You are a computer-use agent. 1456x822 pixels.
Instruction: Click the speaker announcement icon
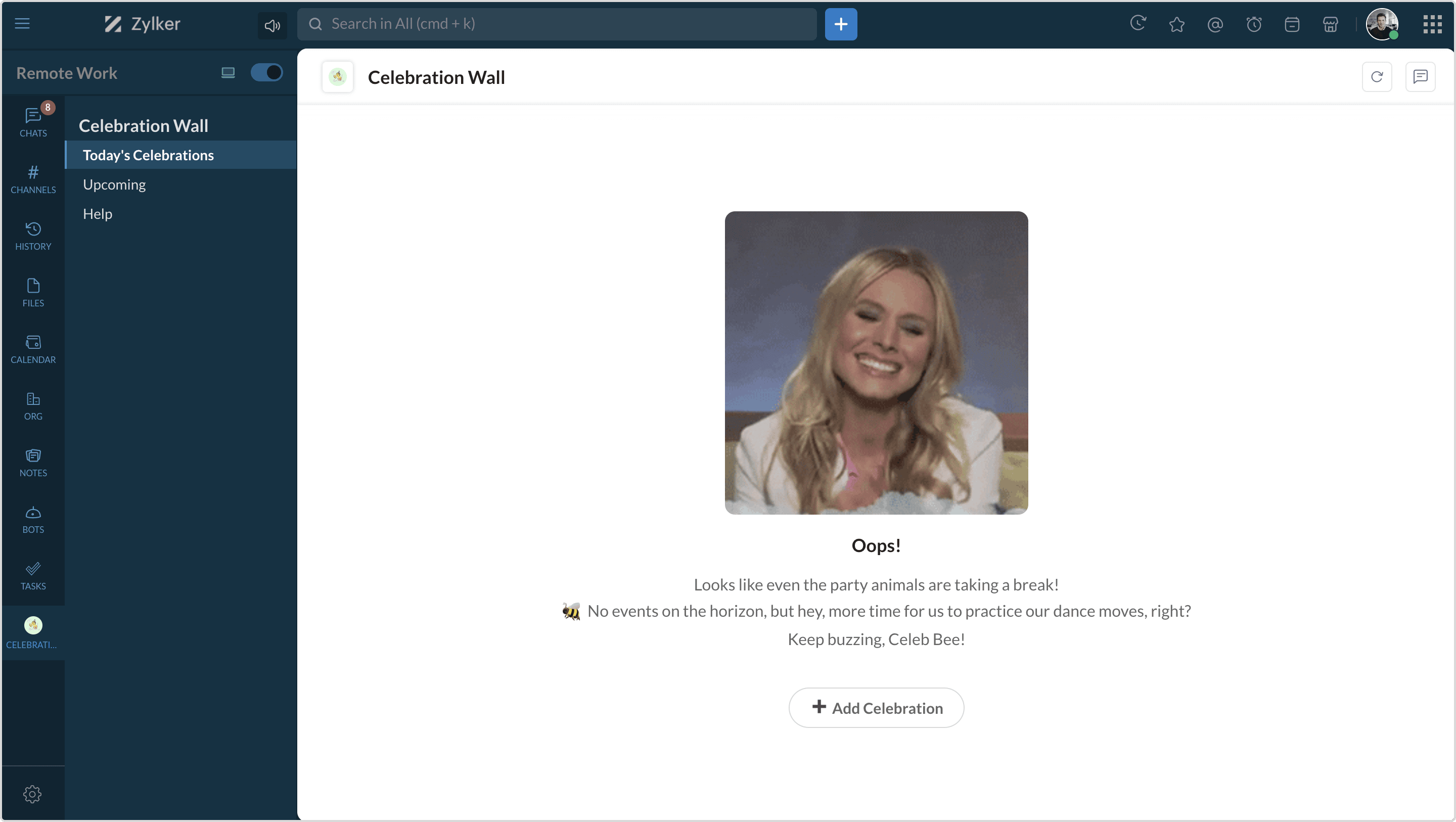[272, 25]
